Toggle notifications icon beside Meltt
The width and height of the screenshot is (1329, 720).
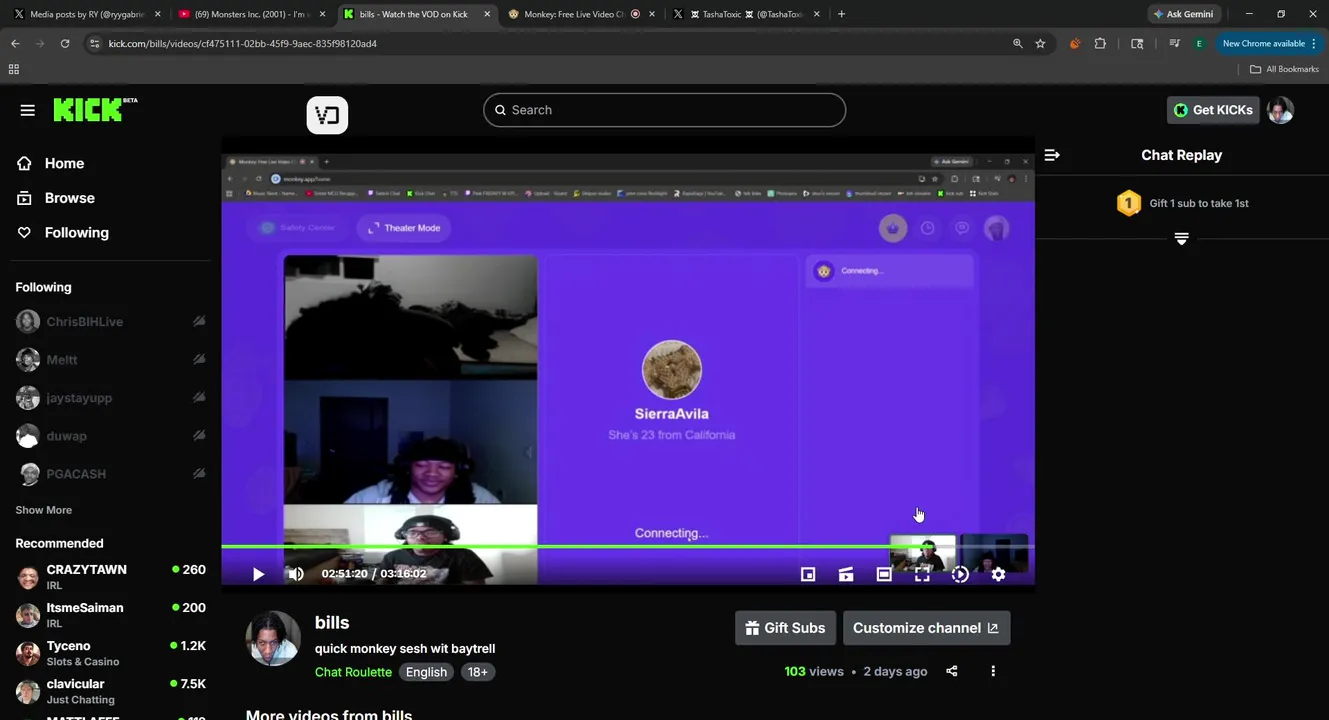pyautogui.click(x=199, y=360)
